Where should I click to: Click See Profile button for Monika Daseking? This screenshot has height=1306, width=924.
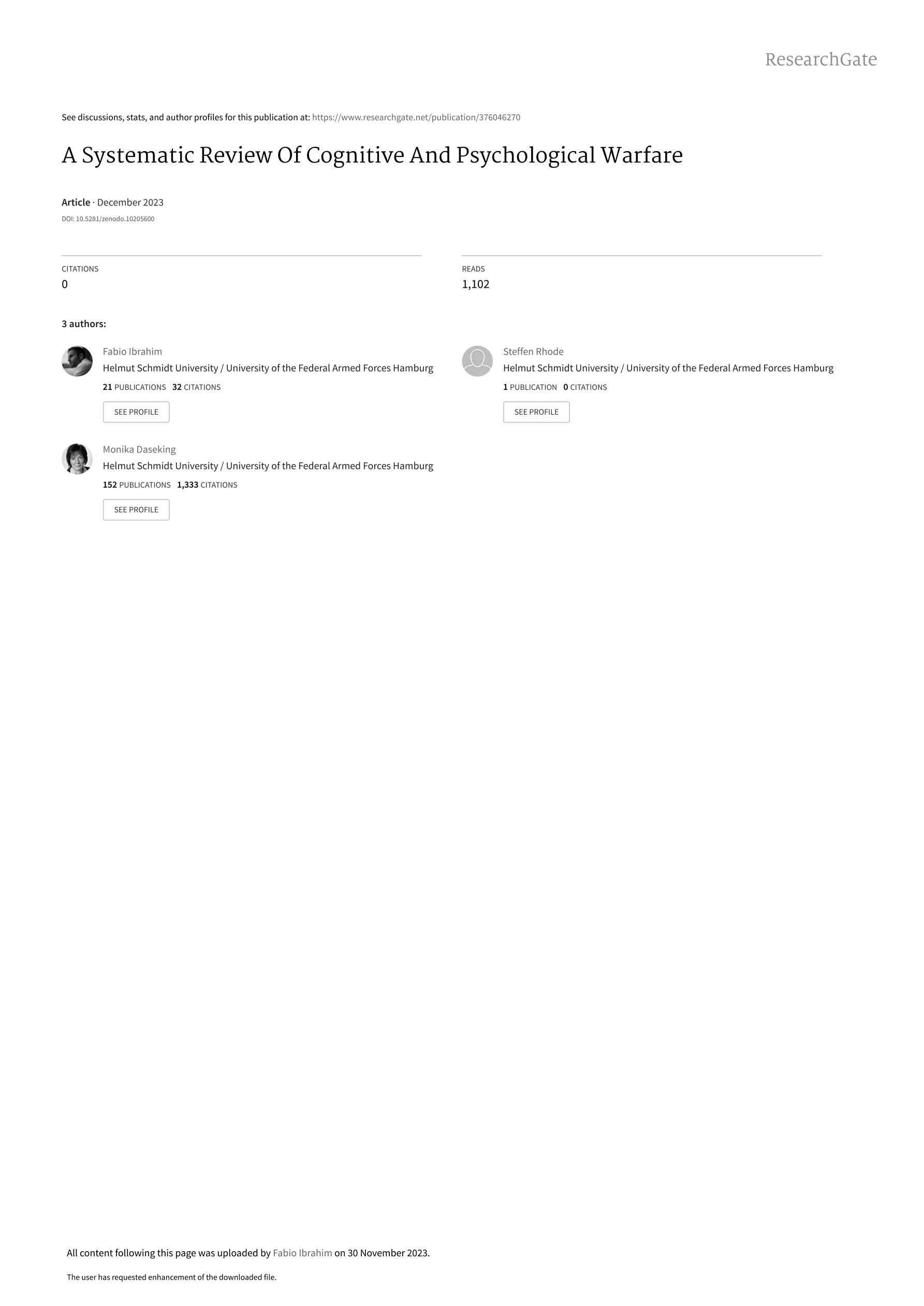click(x=136, y=510)
